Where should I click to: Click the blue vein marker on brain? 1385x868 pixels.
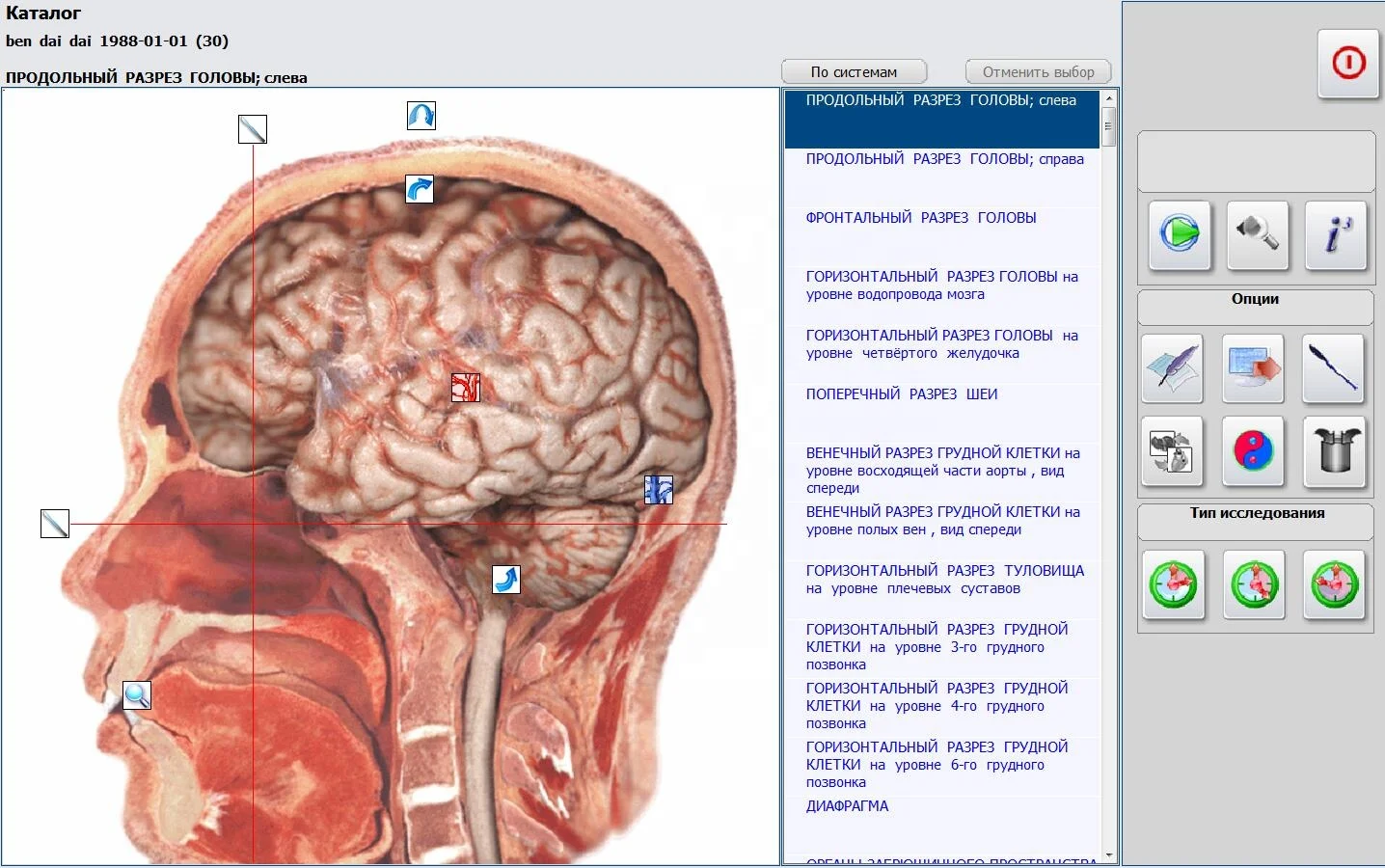659,490
